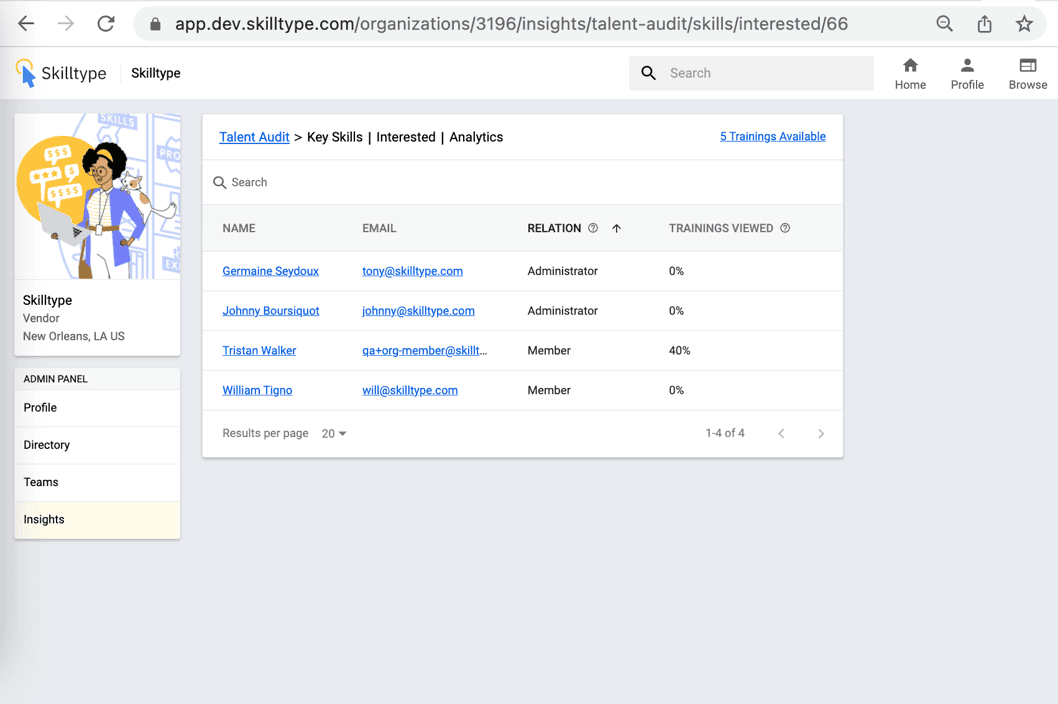Click the Skilltype organization illustration

tap(97, 196)
